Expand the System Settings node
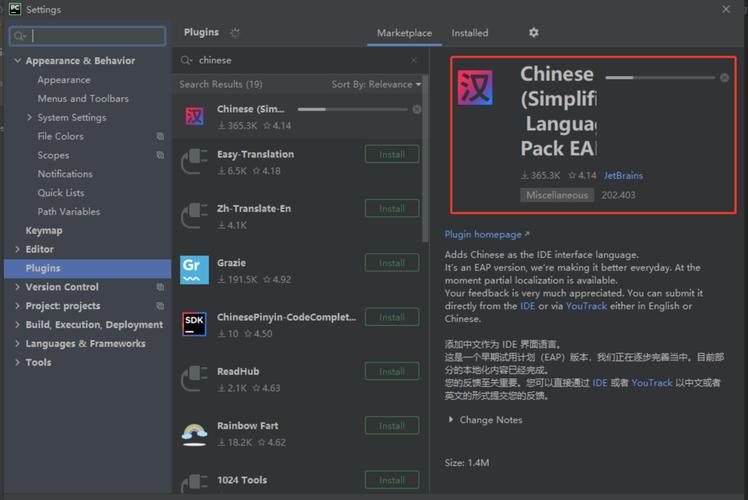 (x=30, y=117)
